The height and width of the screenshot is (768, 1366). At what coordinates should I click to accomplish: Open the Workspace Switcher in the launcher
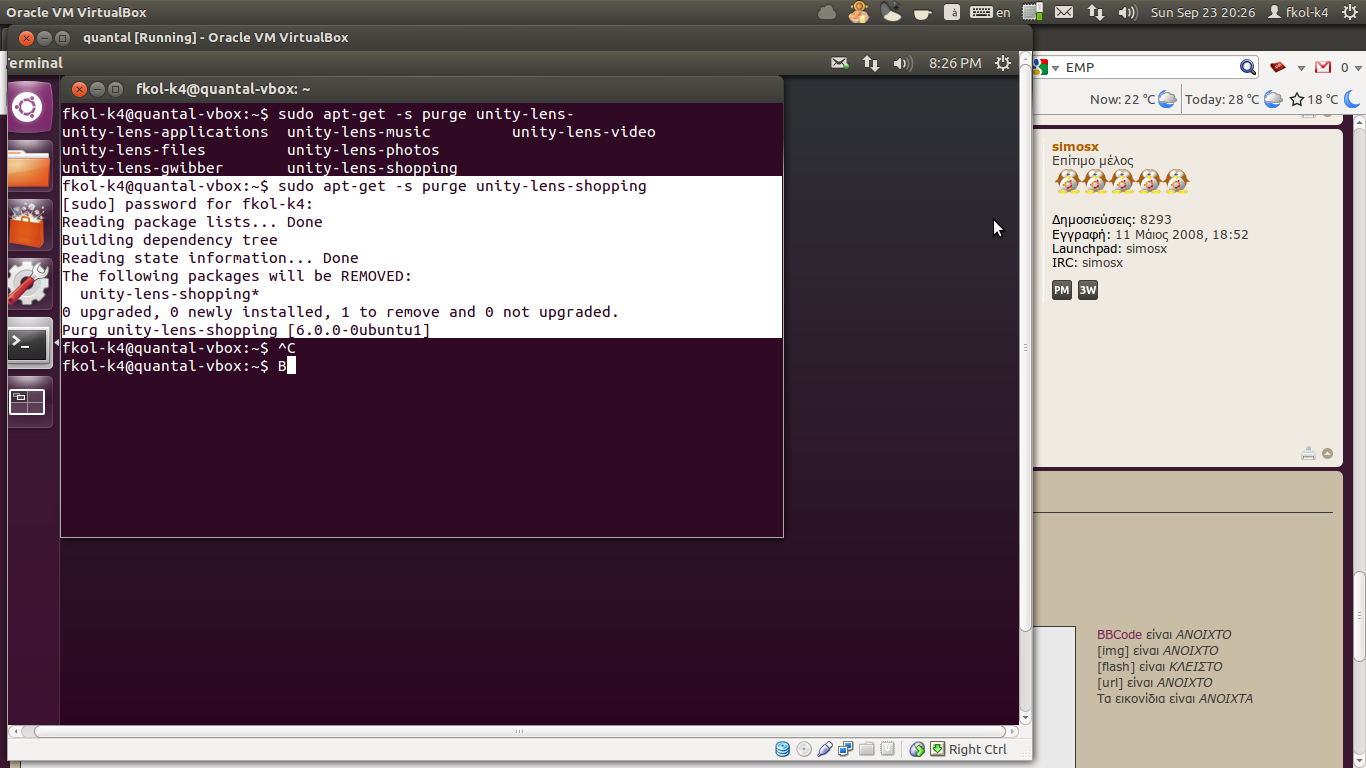[x=28, y=402]
